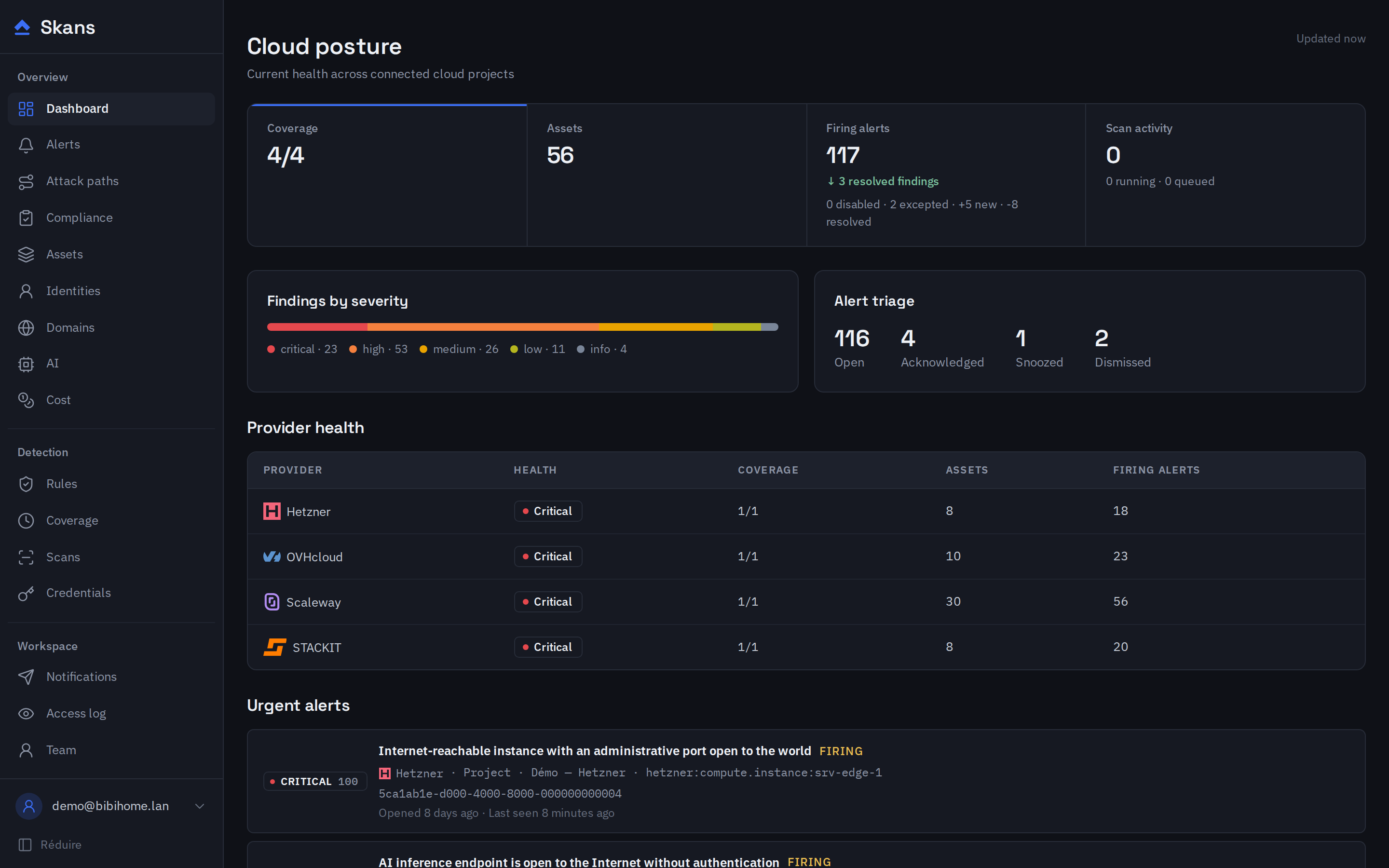Click the Scans frame icon

point(26,557)
